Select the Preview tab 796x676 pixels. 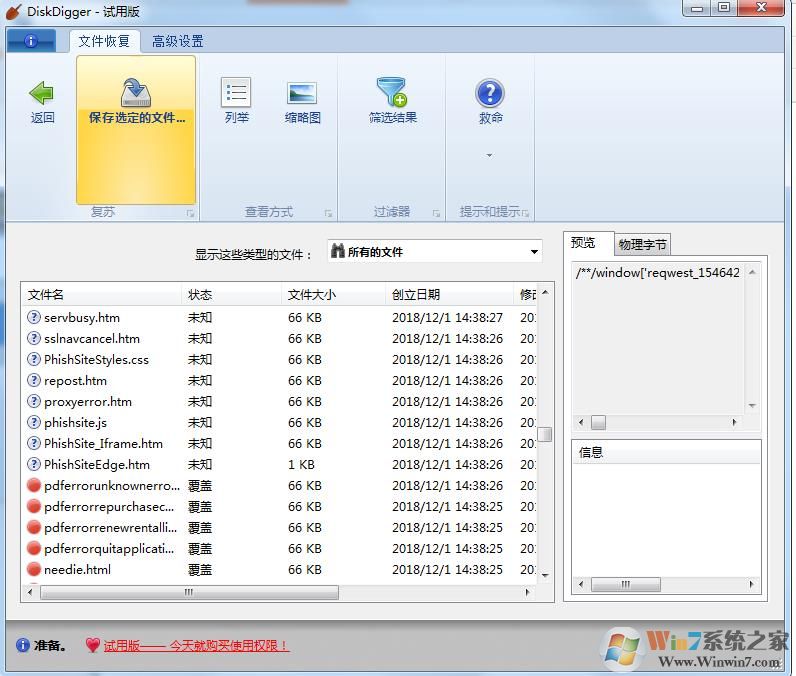[x=584, y=243]
